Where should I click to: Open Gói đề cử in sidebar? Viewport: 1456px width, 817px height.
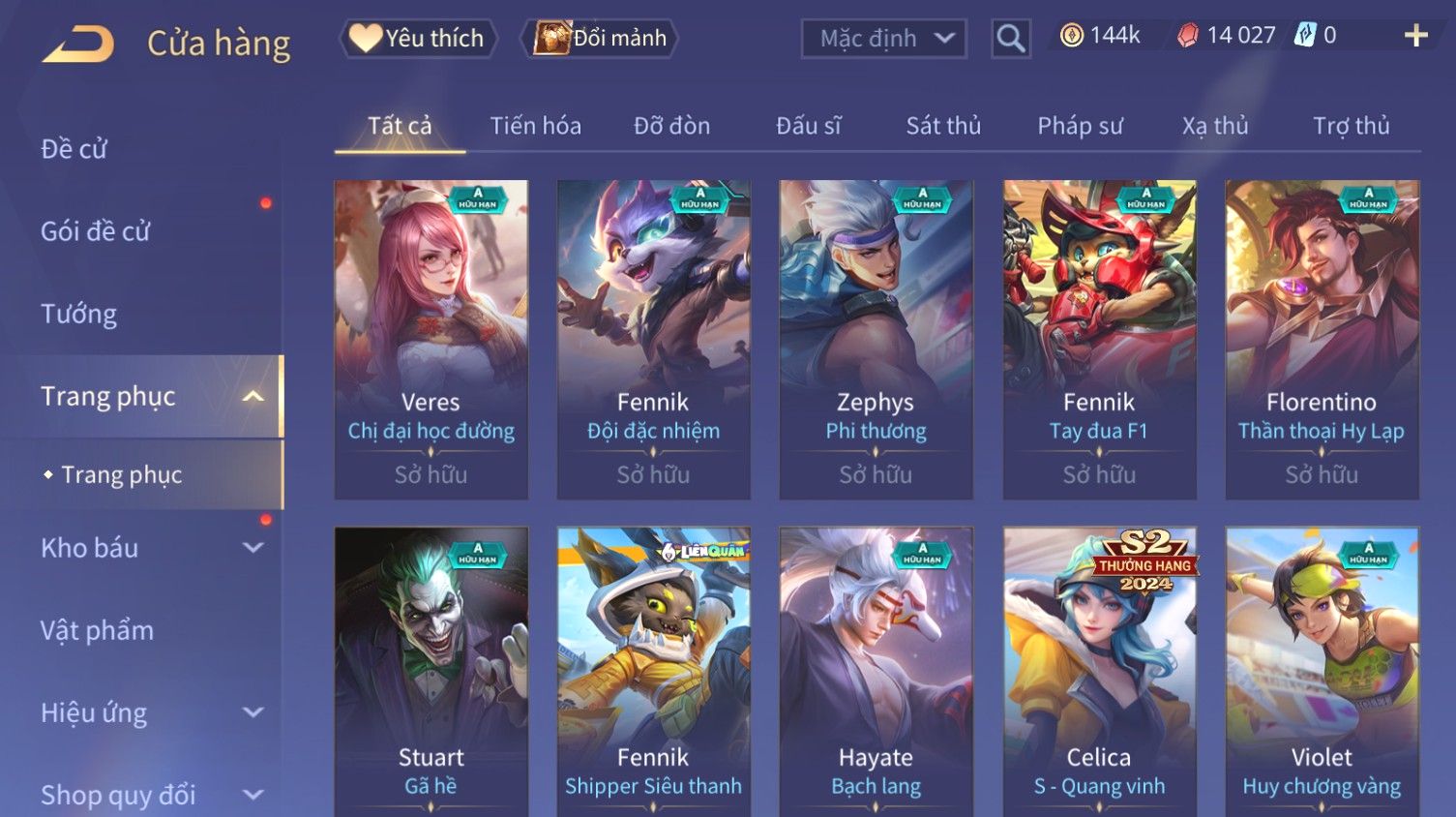(96, 231)
